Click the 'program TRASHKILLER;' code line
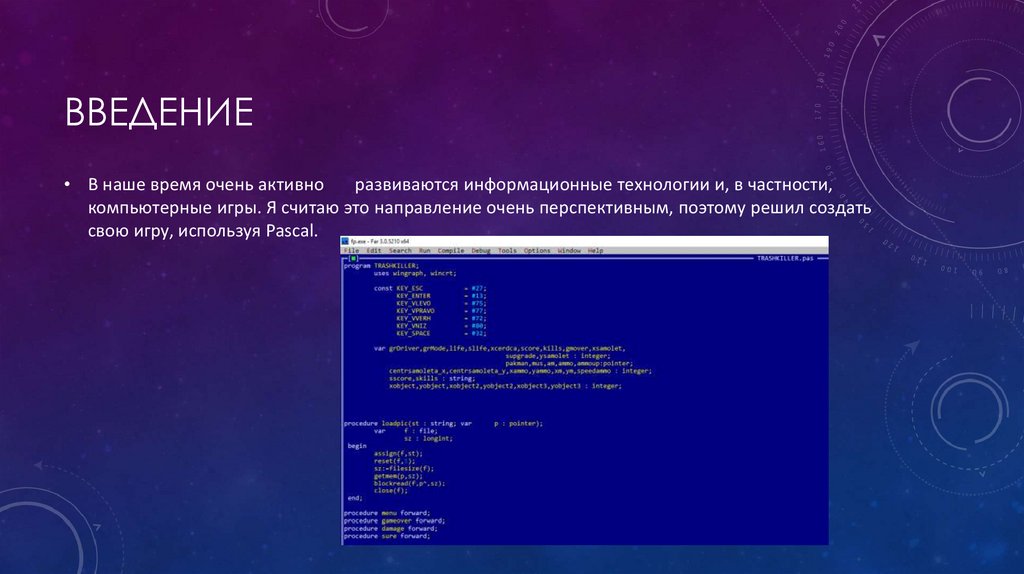Viewport: 1024px width, 574px height. [x=380, y=265]
